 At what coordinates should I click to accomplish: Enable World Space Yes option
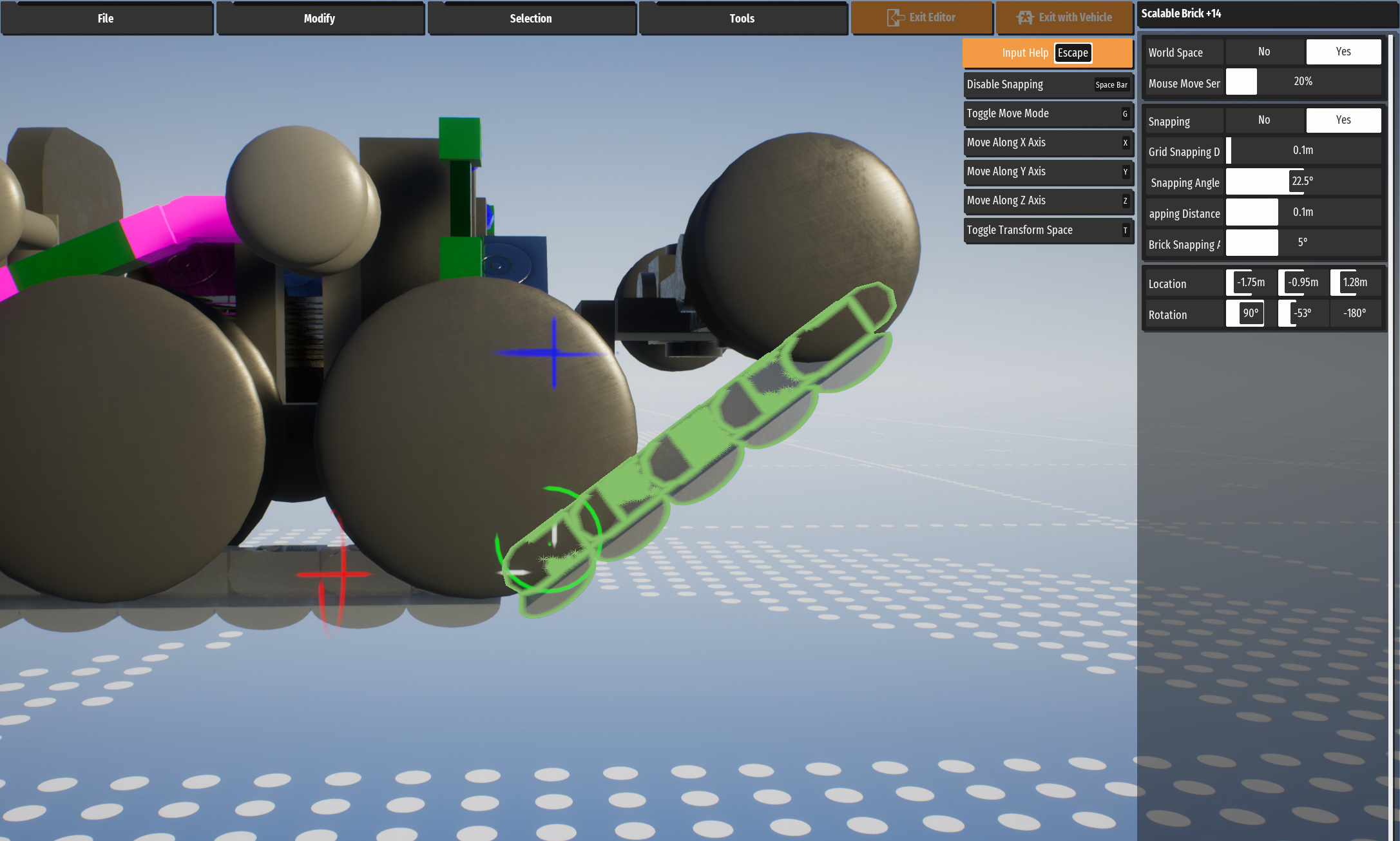point(1343,52)
